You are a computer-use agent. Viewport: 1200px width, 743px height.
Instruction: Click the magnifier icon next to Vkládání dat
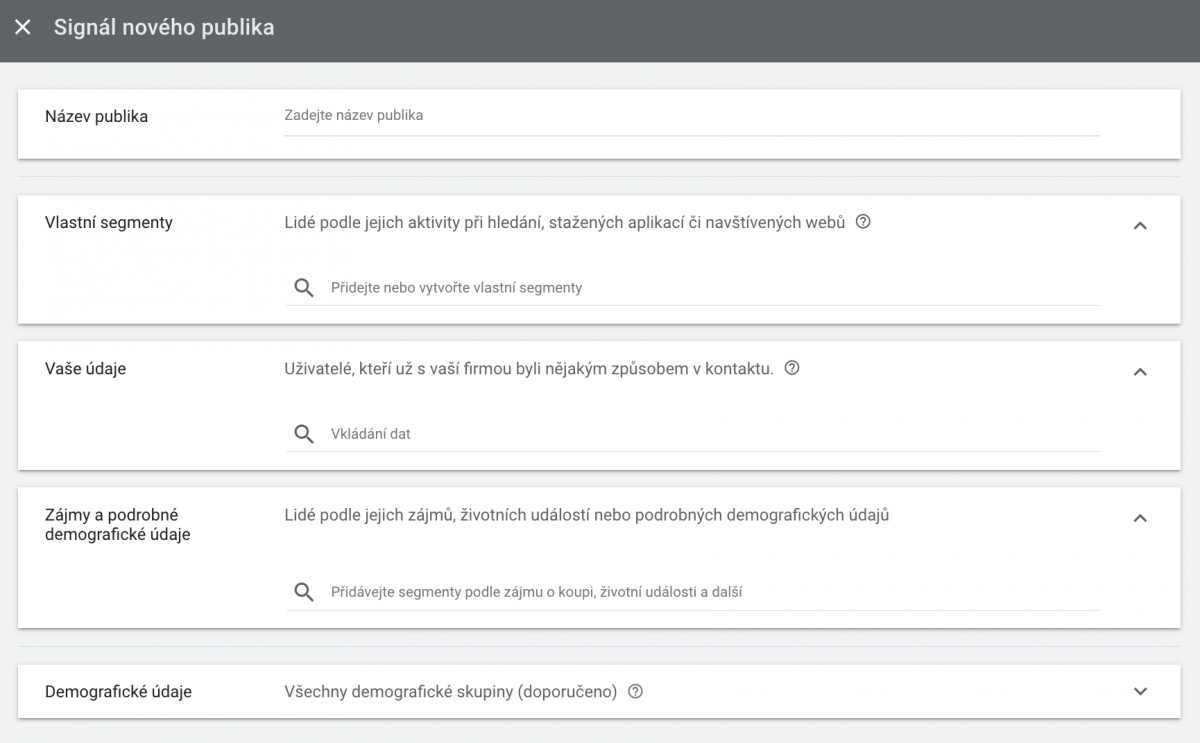pos(303,433)
